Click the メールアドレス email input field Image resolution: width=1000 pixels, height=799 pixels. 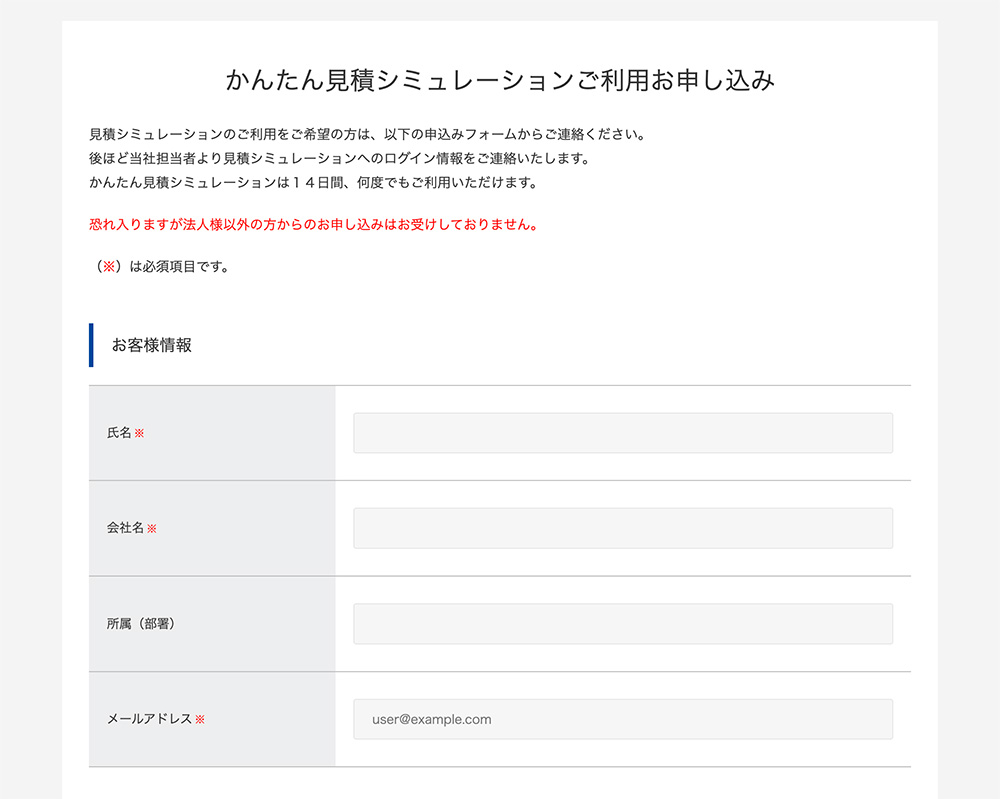[x=621, y=718]
